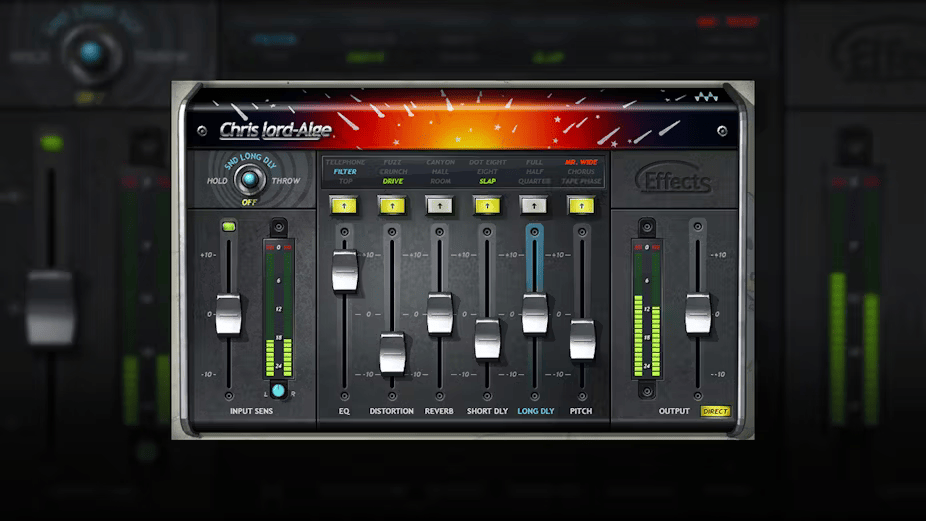The image size is (926, 521).
Task: Click the Short Dly fader handle
Action: 487,339
